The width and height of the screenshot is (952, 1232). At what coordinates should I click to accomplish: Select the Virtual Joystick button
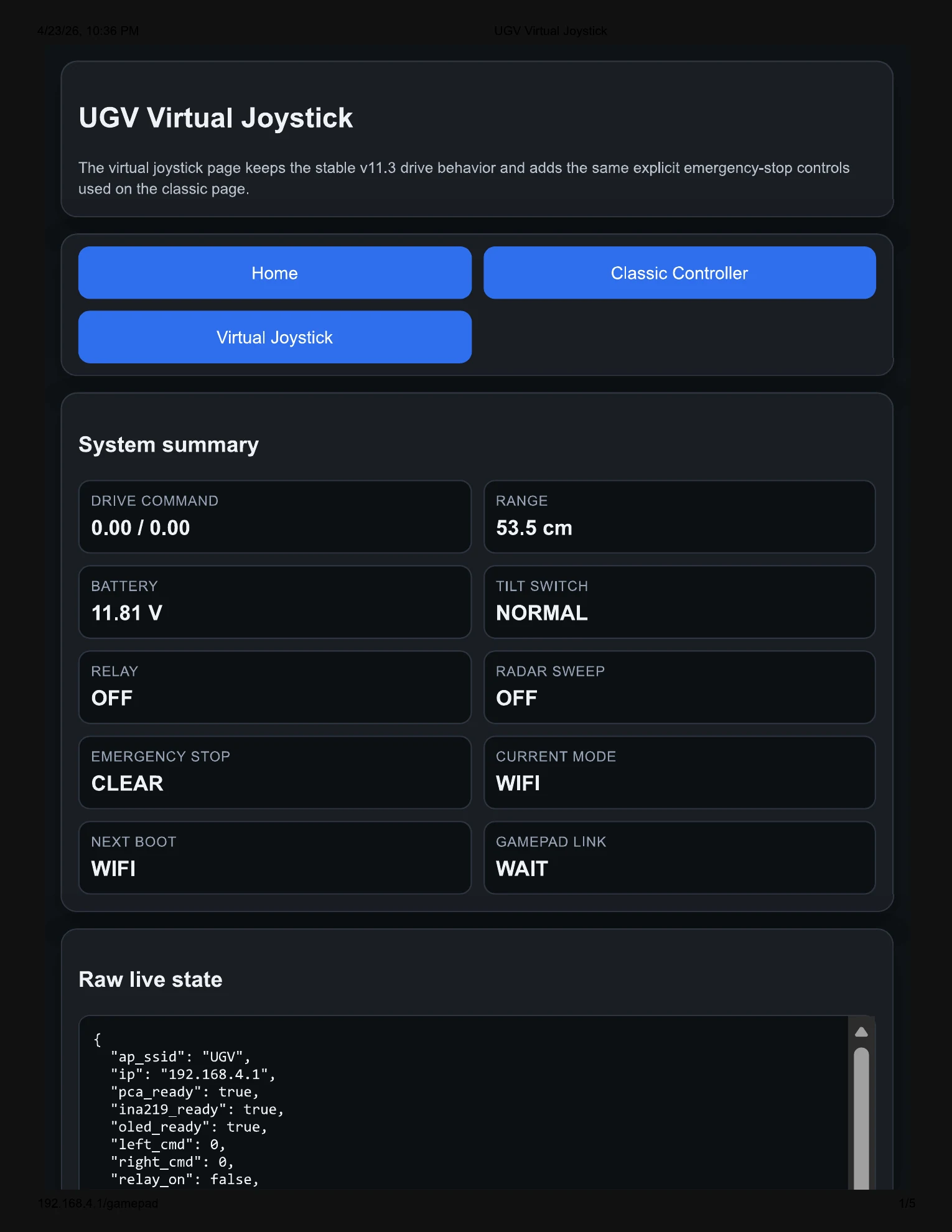[274, 337]
